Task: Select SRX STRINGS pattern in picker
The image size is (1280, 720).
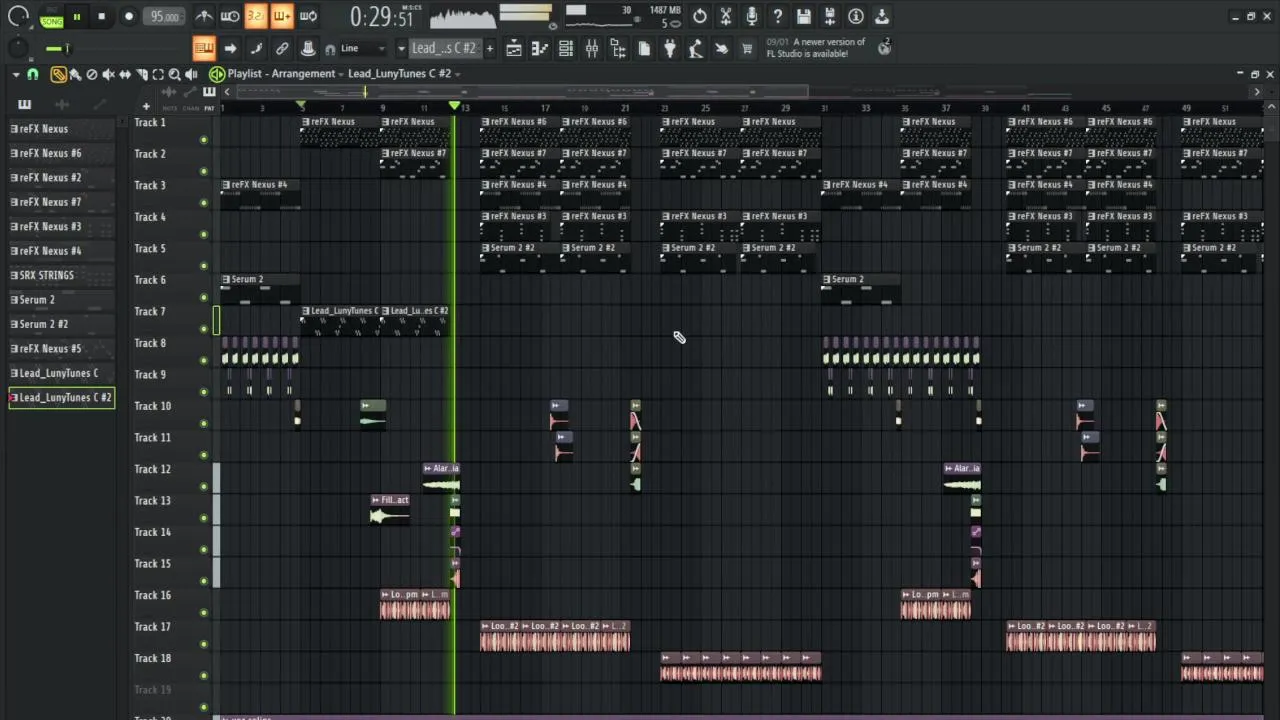Action: [x=61, y=275]
